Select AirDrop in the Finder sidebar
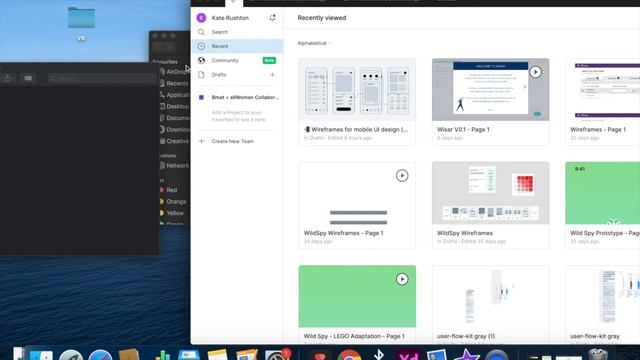Screen dimensions: 640x360 tap(174, 71)
